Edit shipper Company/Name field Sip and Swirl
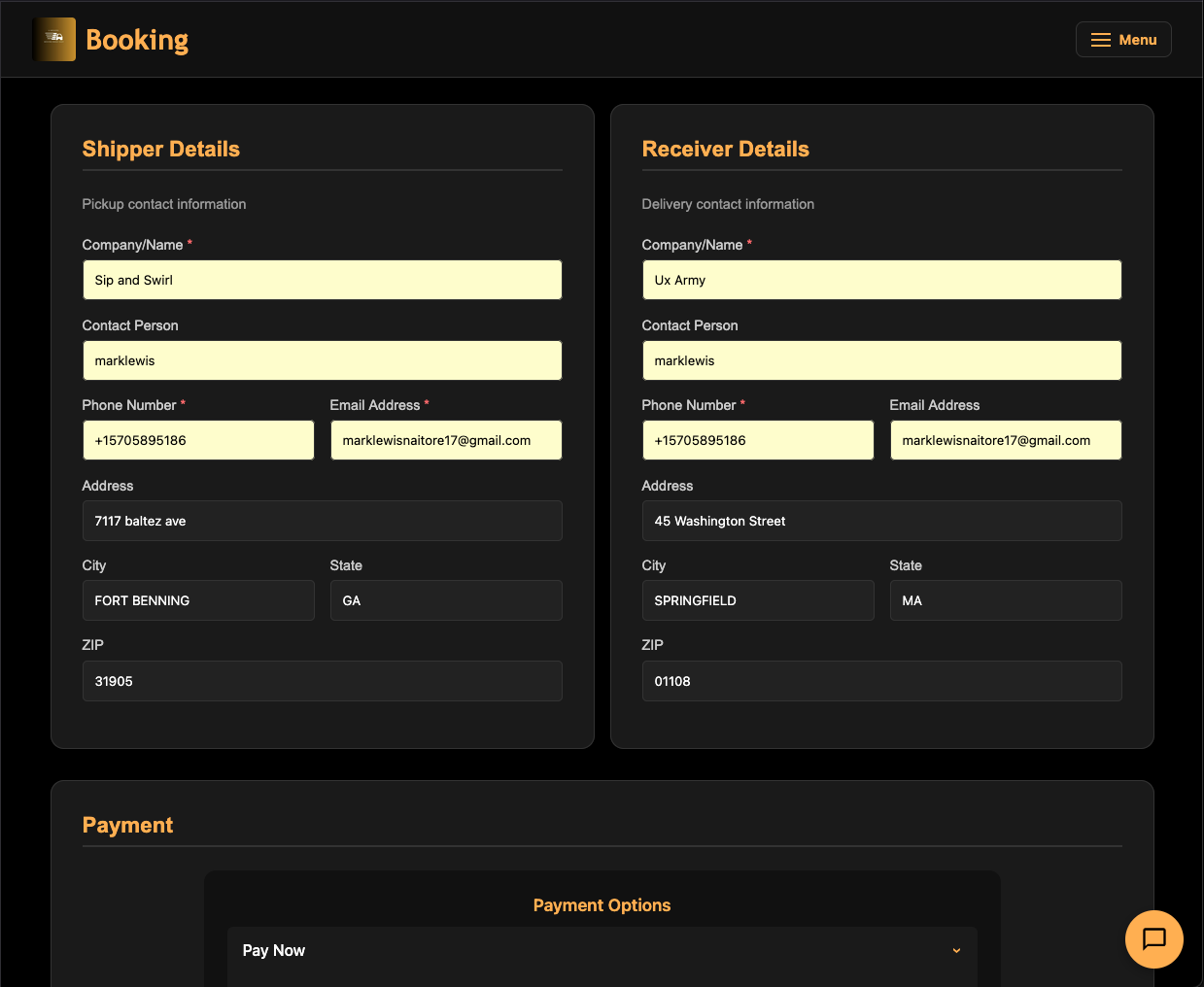 pyautogui.click(x=322, y=280)
